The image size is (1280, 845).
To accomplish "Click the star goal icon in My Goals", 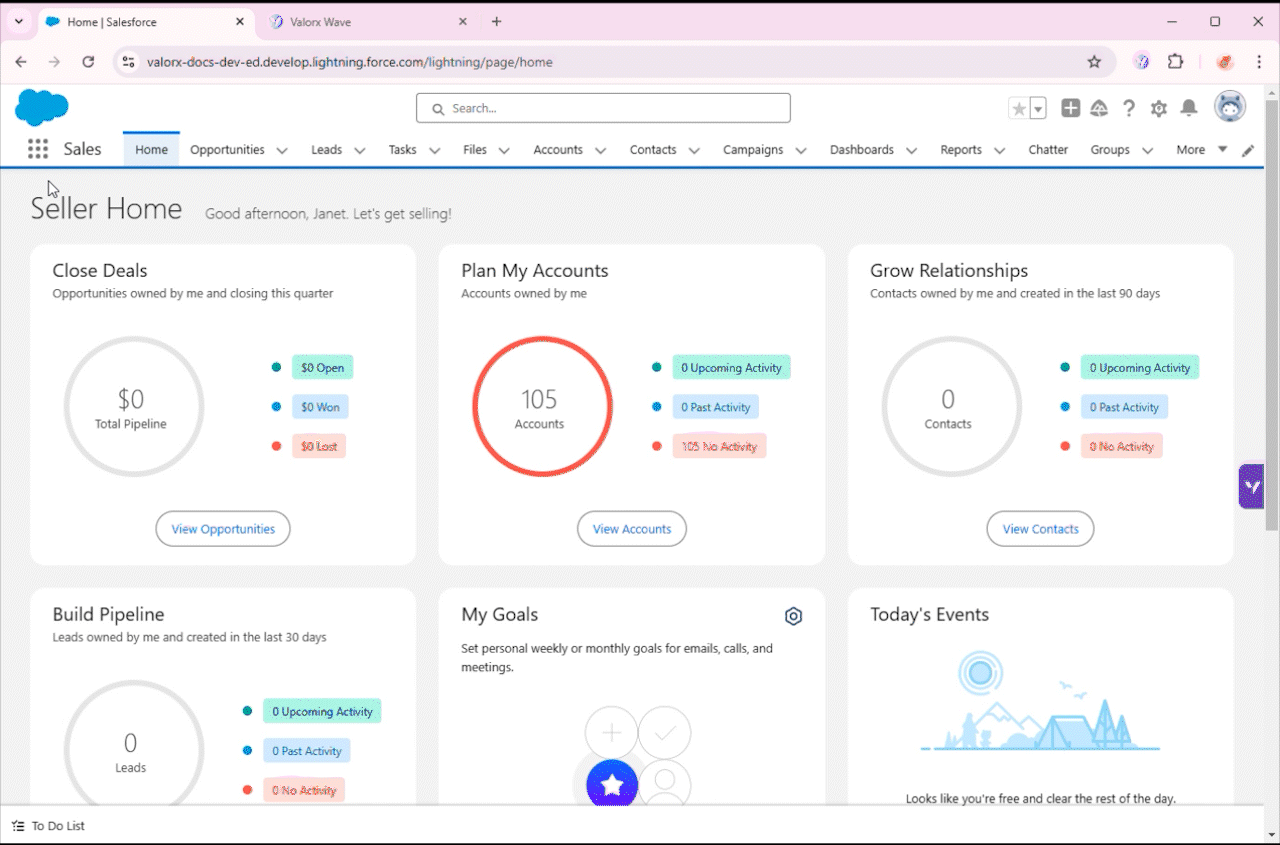I will point(612,785).
